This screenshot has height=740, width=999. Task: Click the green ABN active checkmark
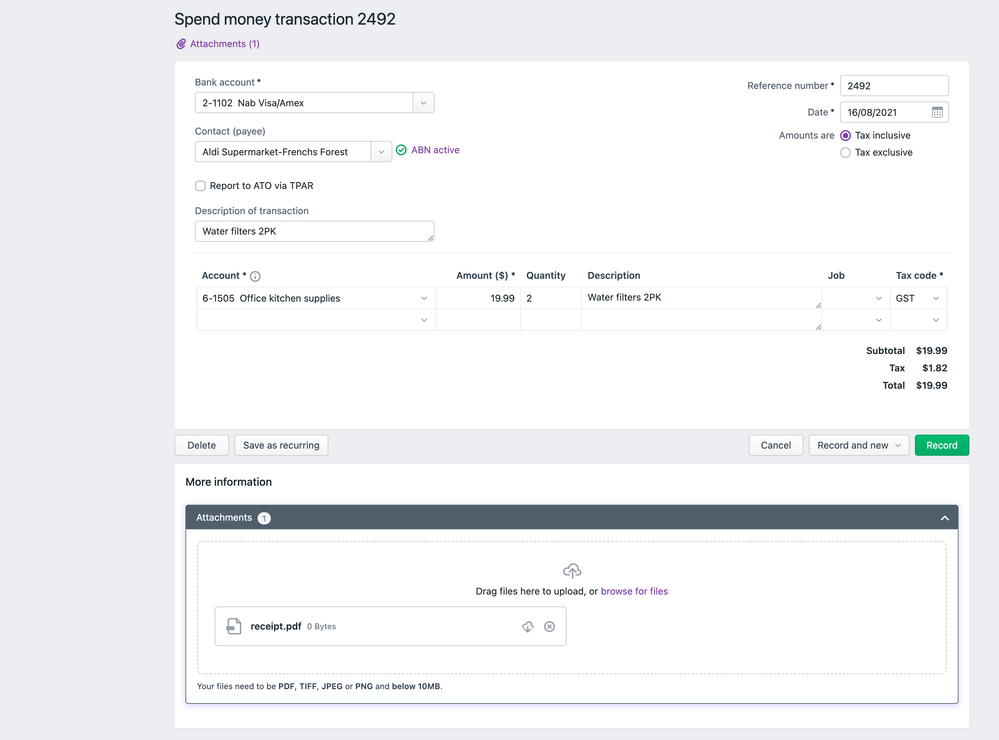click(x=401, y=150)
